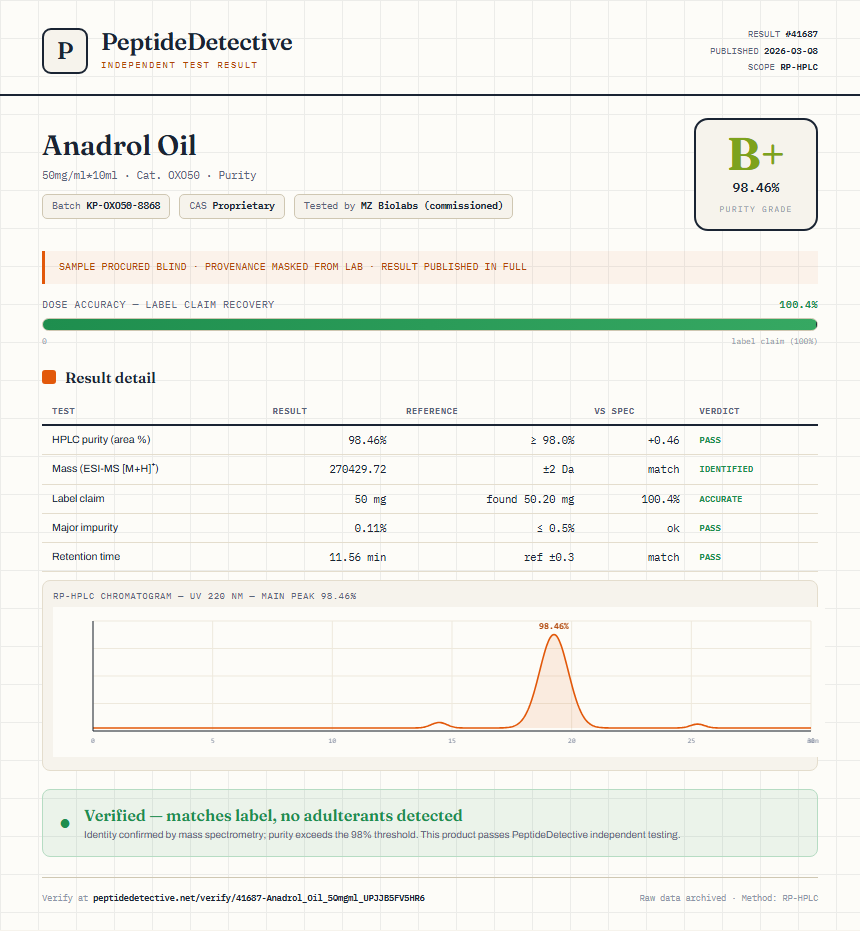Click the 50 mg label claim result
The width and height of the screenshot is (860, 931).
click(371, 499)
